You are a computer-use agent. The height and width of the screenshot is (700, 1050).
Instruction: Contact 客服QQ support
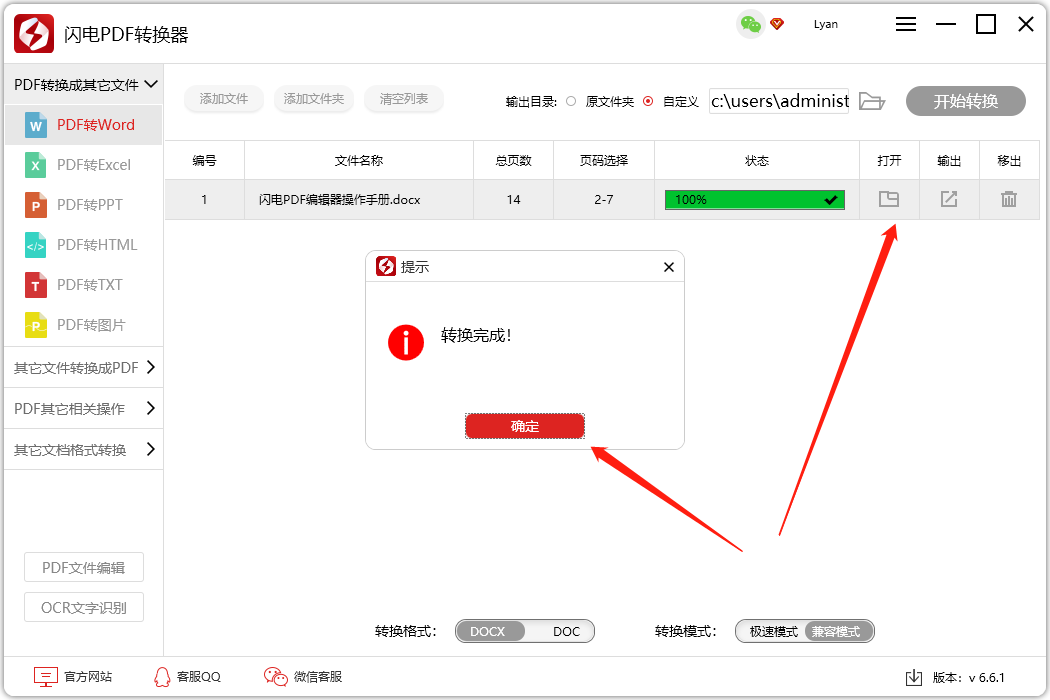(187, 677)
